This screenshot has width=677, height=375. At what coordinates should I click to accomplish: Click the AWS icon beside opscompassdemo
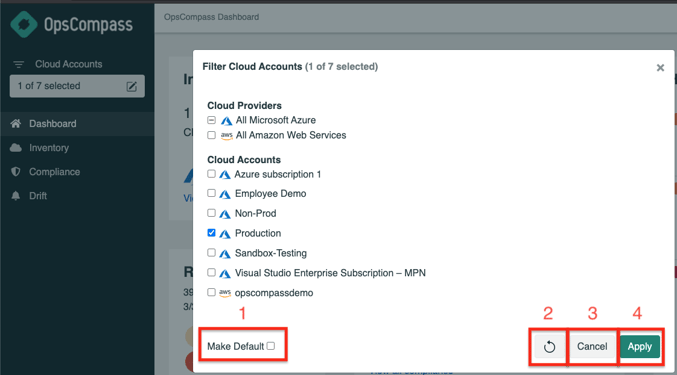[225, 293]
